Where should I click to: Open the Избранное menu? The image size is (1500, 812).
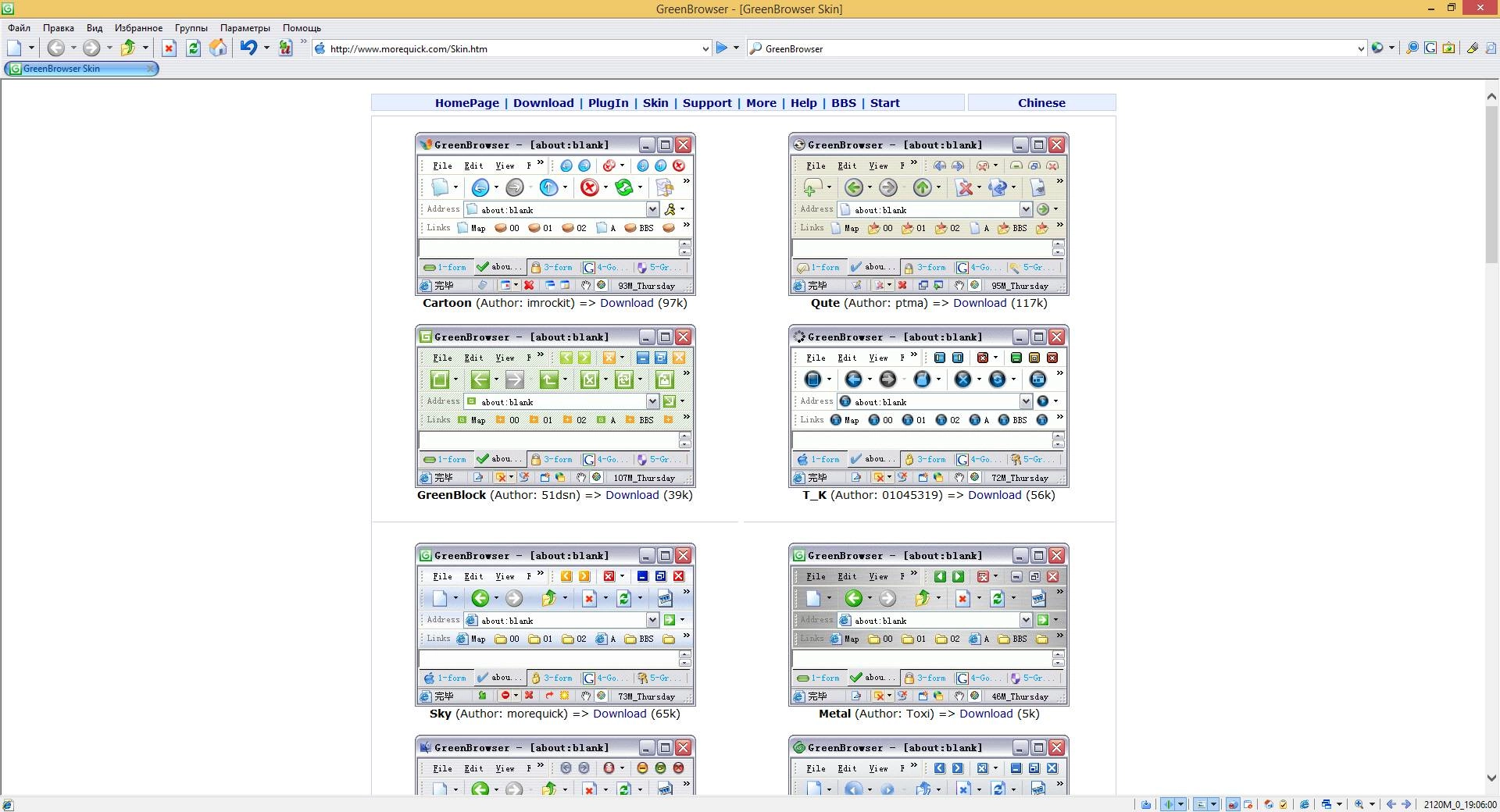click(138, 27)
